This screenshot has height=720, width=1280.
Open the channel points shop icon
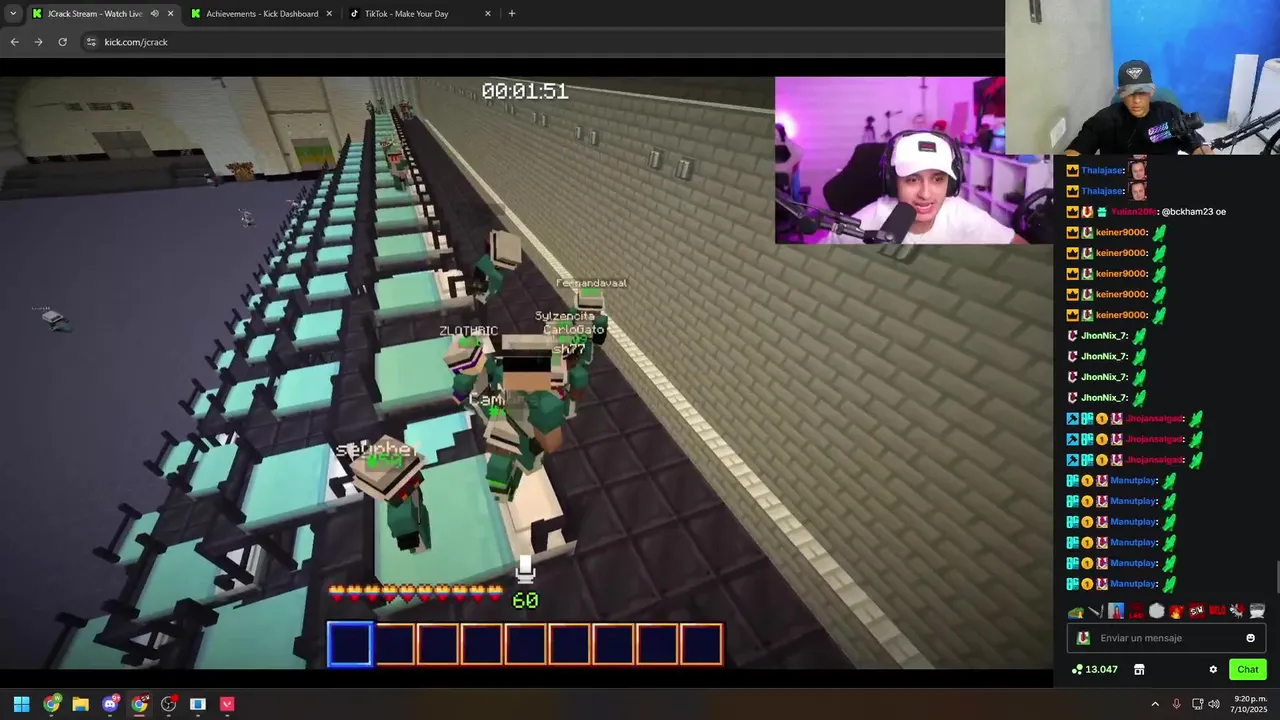point(1139,669)
